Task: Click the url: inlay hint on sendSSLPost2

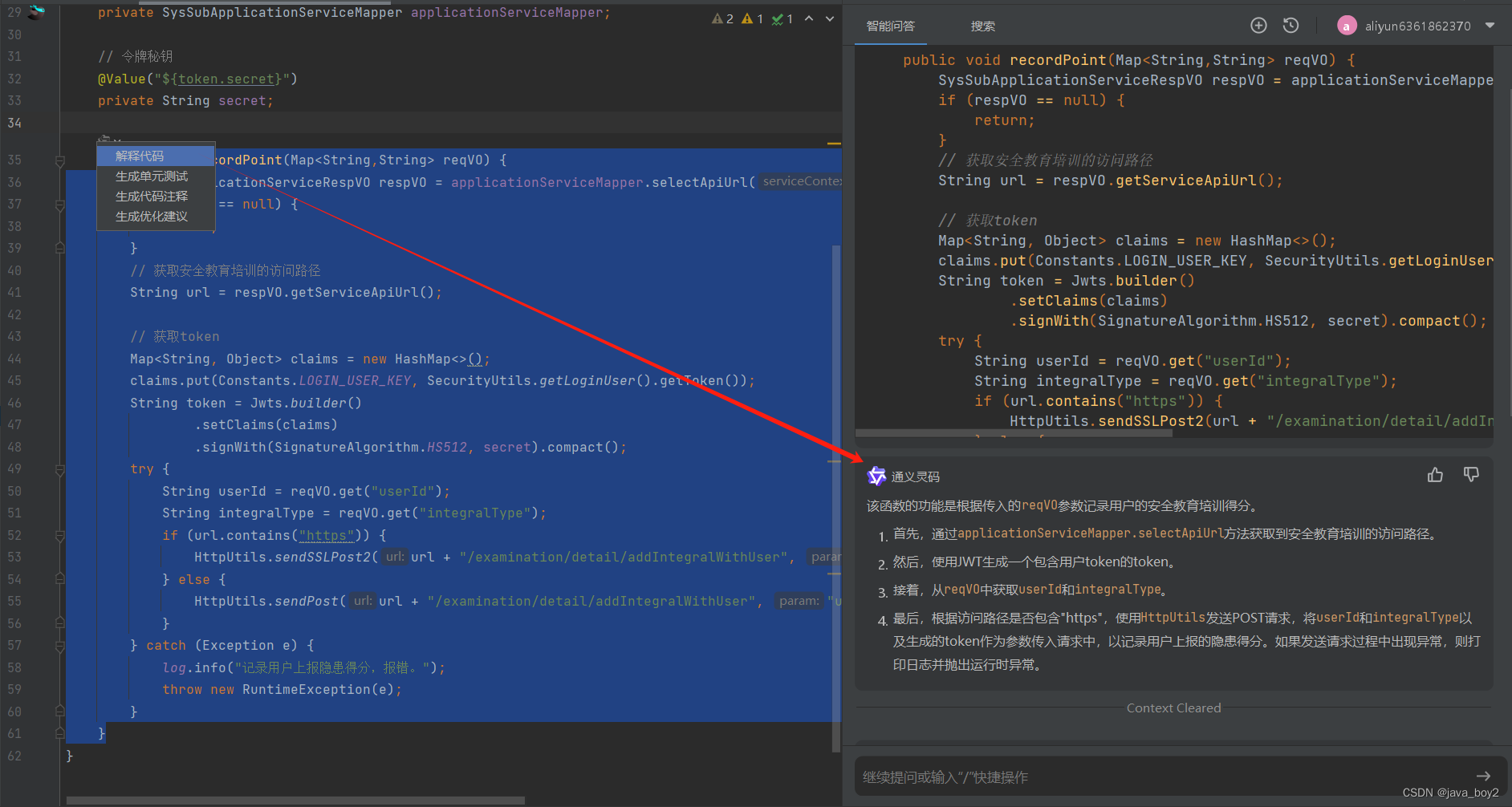Action: (394, 556)
